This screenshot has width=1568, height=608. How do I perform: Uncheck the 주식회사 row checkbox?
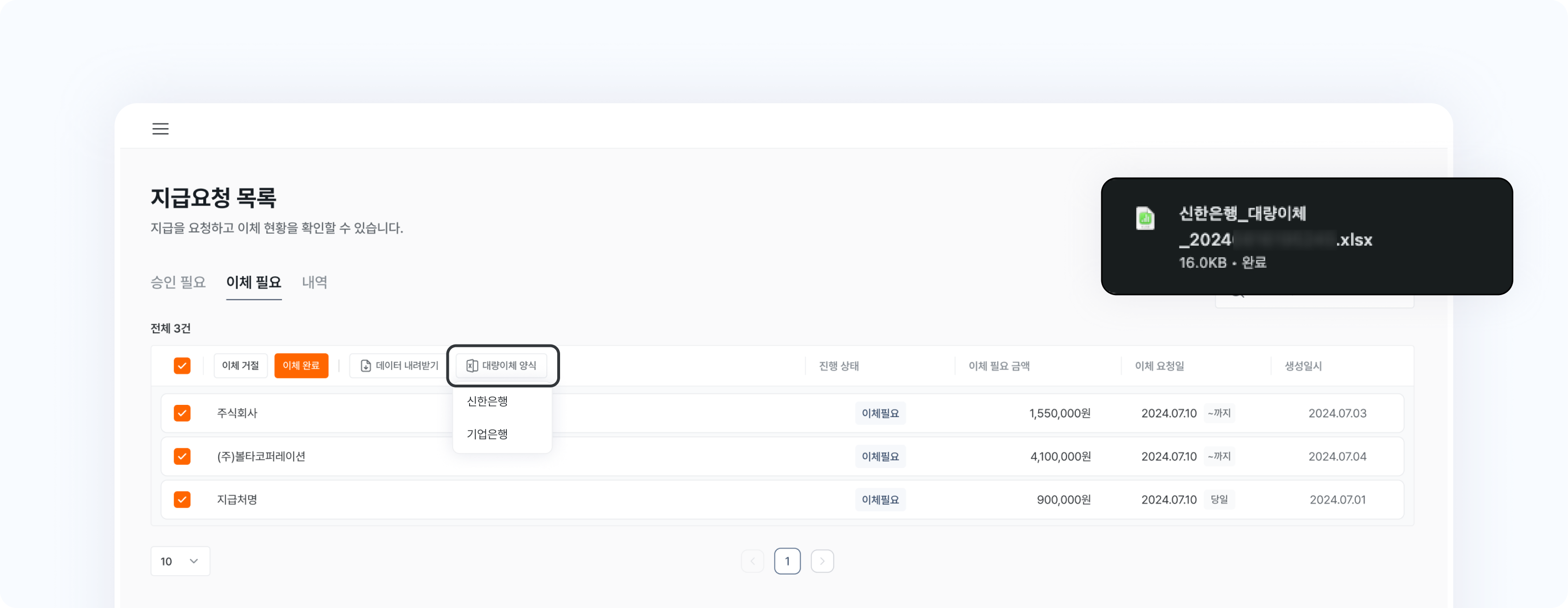[182, 412]
